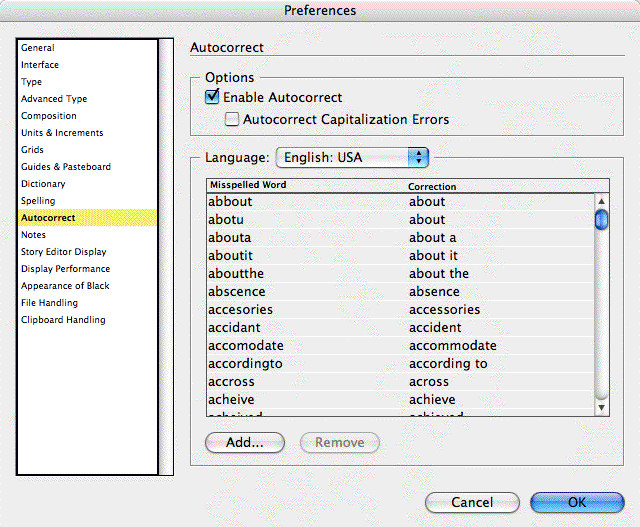Select the 'acheive' row
This screenshot has height=527, width=640.
coord(400,399)
